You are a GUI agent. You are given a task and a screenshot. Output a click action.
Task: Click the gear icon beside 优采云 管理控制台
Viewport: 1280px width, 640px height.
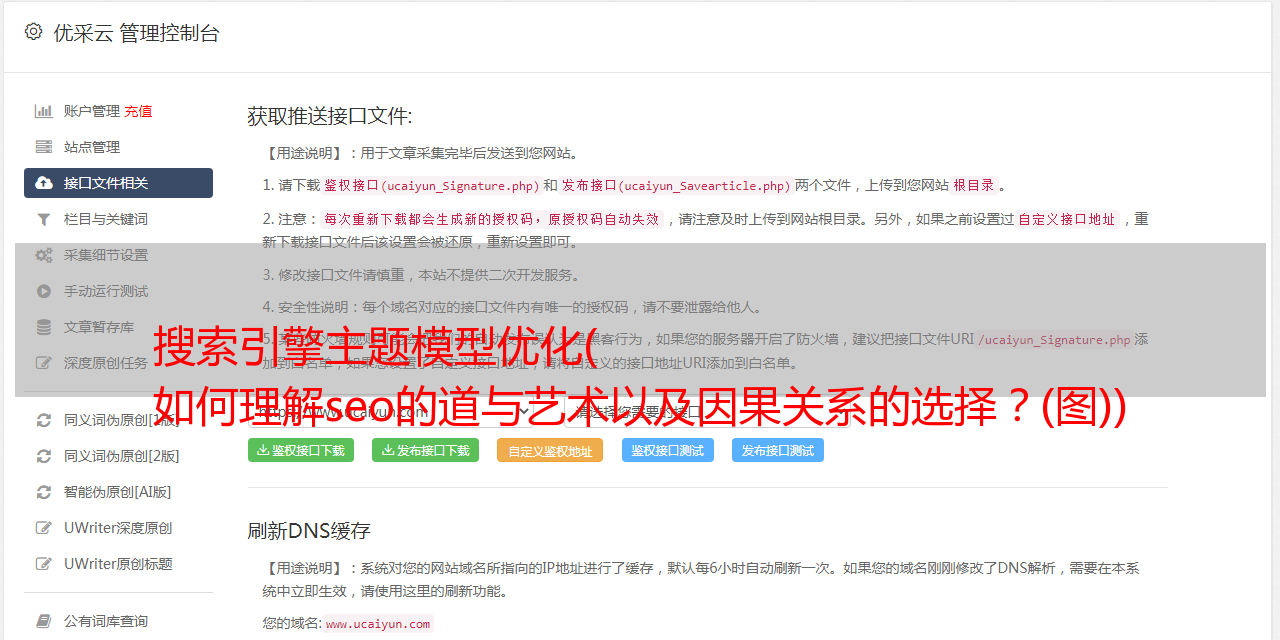[33, 32]
